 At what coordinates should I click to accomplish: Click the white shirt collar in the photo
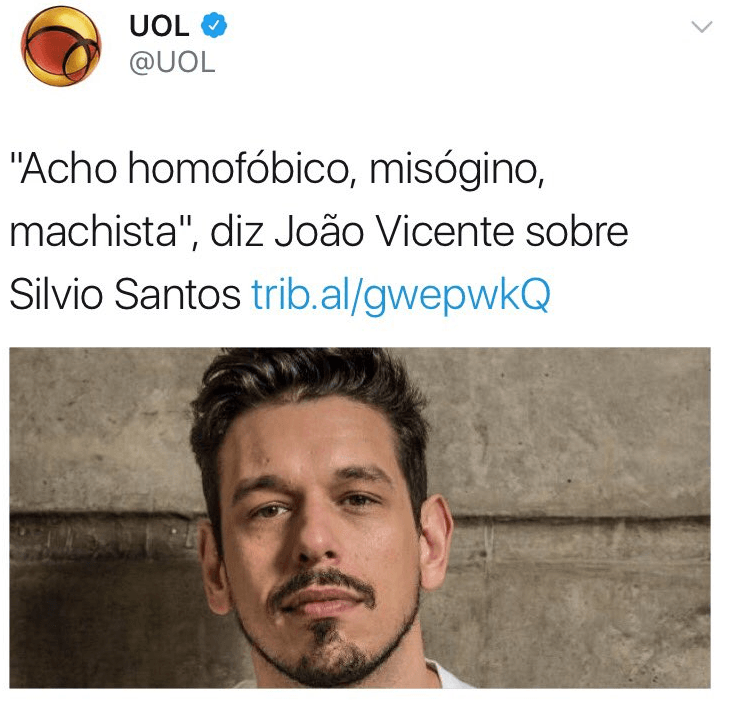(x=447, y=676)
